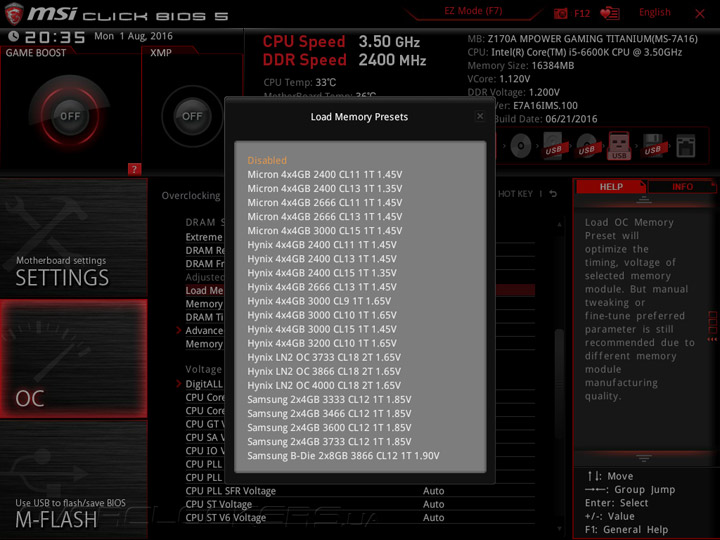
Task: Select Hynix 4x4GB 2400 CL11 1T 1.45V
Action: tap(322, 245)
